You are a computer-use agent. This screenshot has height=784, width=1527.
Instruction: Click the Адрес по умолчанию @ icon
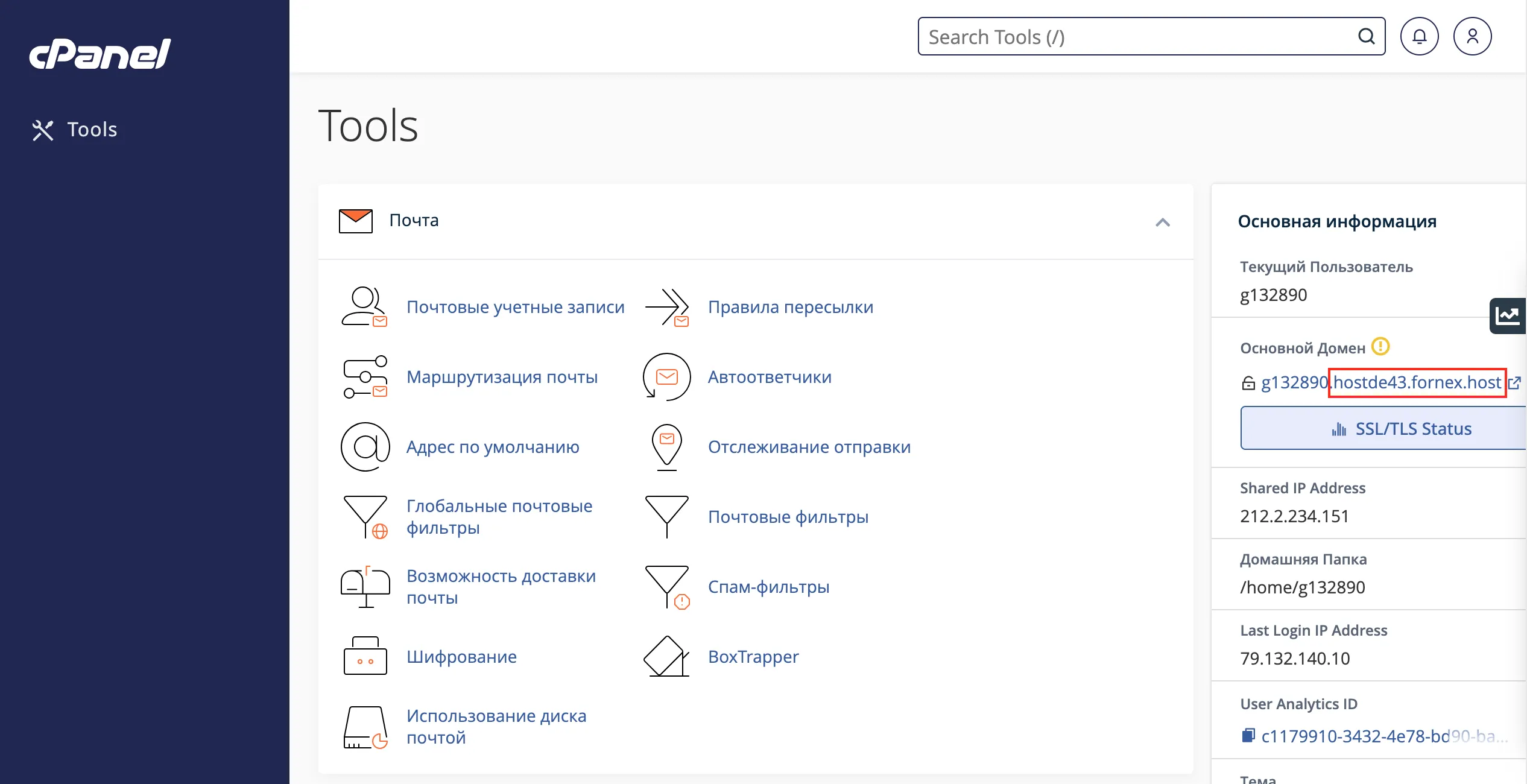pos(365,447)
